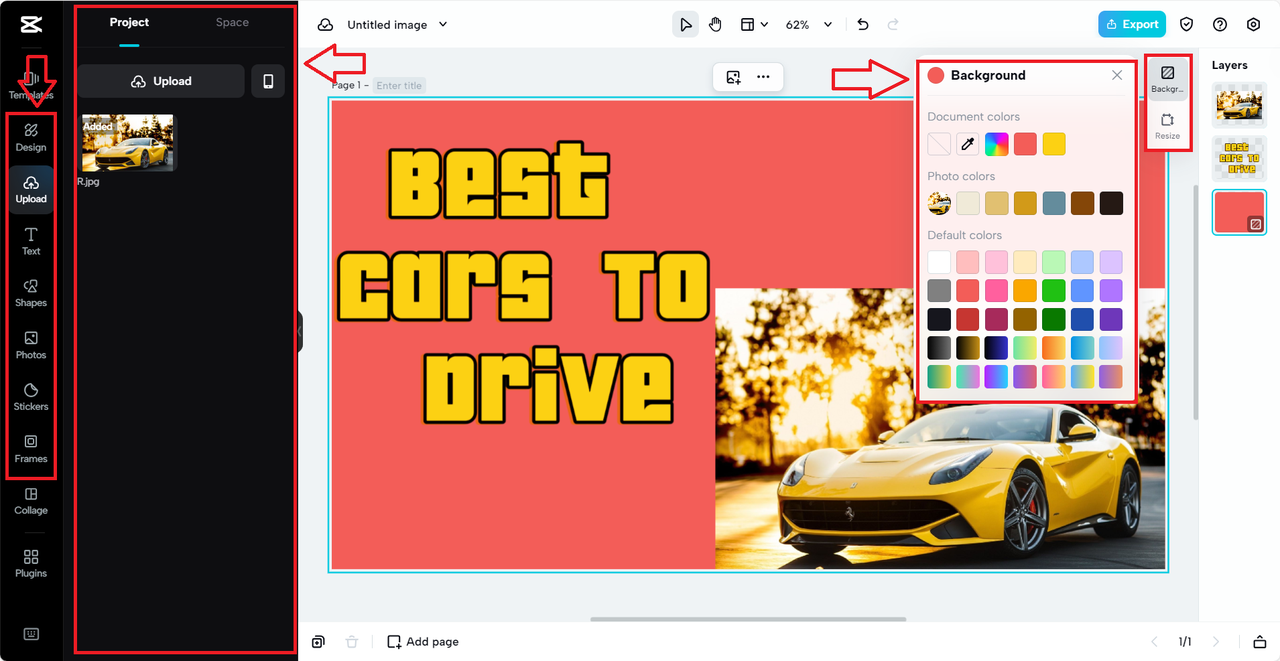Click the upload from phone icon
The height and width of the screenshot is (661, 1280).
pyautogui.click(x=268, y=81)
